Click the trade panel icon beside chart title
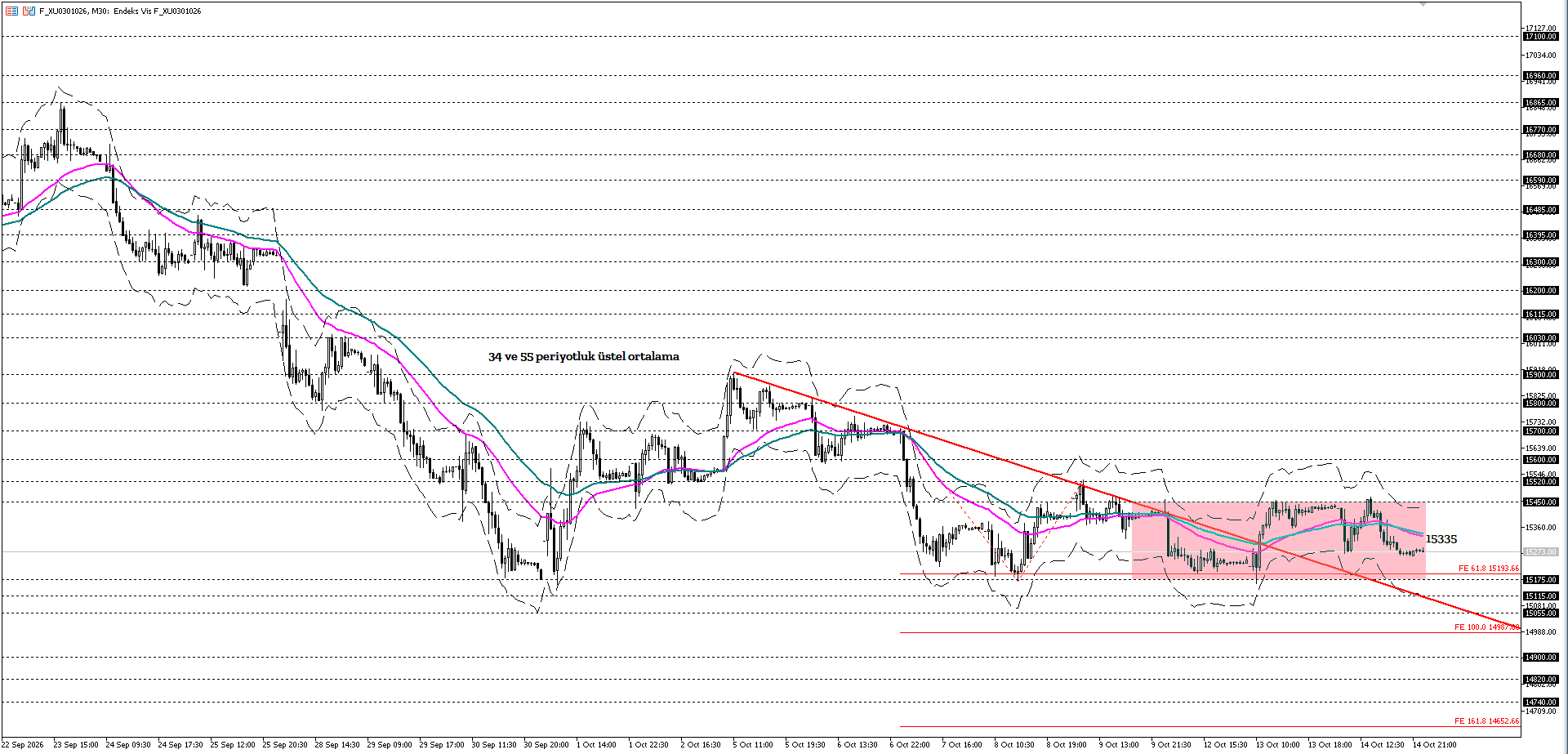Viewport: 1568px width, 754px height. 29,11
